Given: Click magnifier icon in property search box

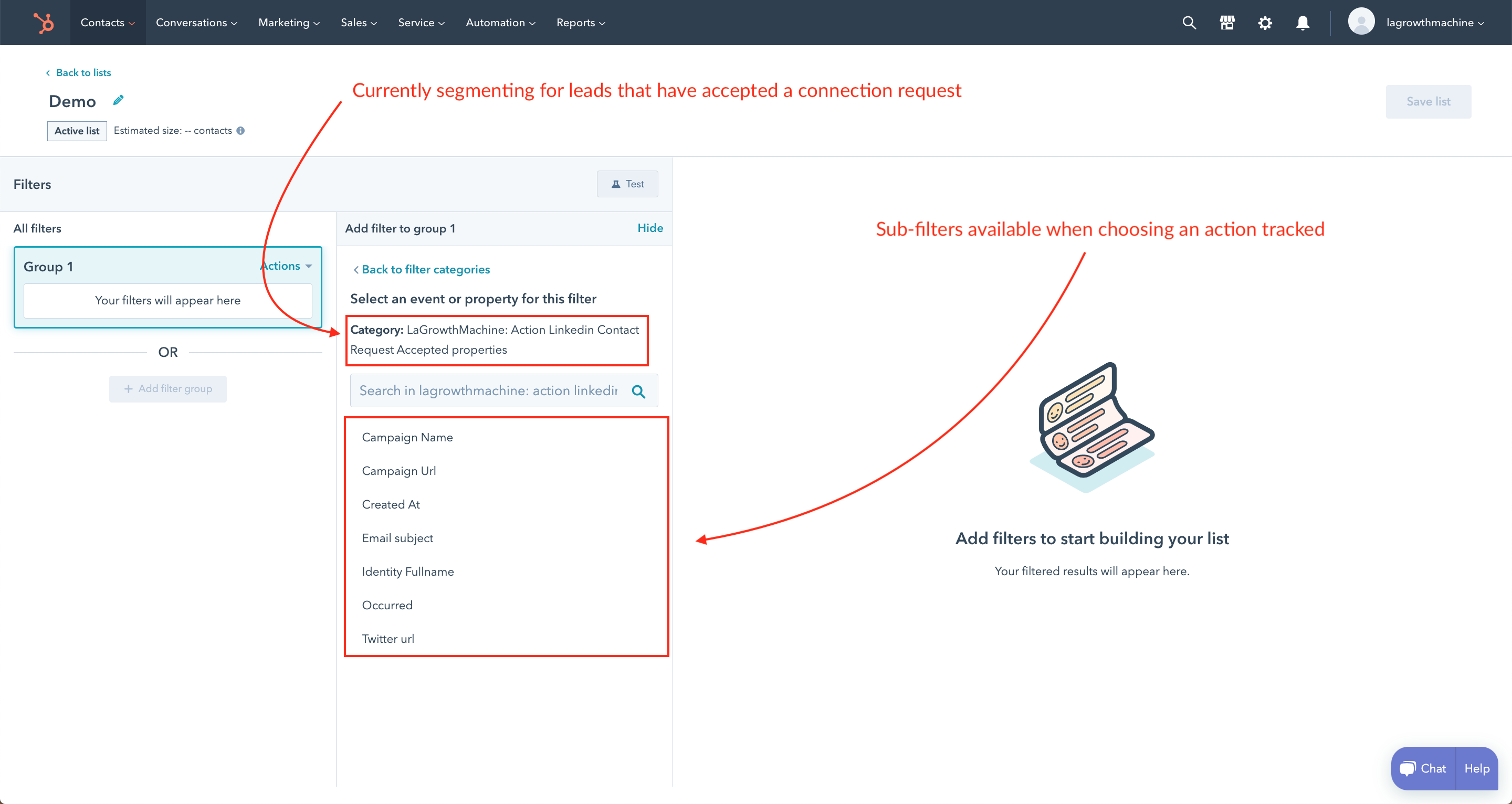Looking at the screenshot, I should coord(638,392).
